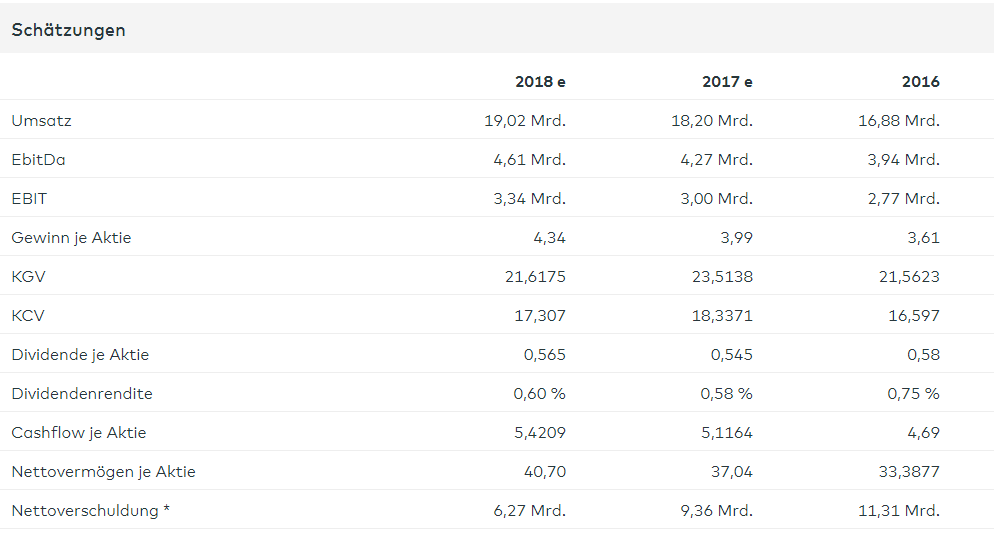Click the Nettoverschuldung * row label
Screen dimensions: 996x538
point(90,511)
